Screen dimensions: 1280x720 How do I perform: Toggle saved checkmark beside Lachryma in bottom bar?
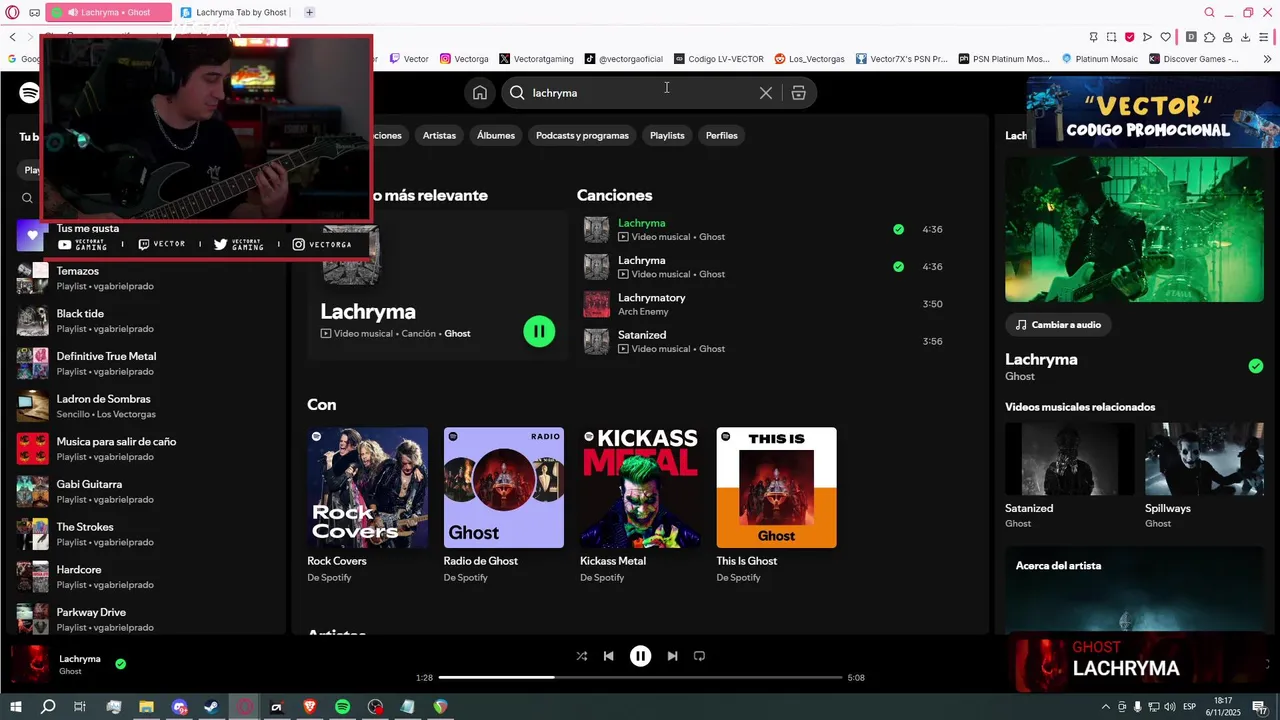point(120,663)
